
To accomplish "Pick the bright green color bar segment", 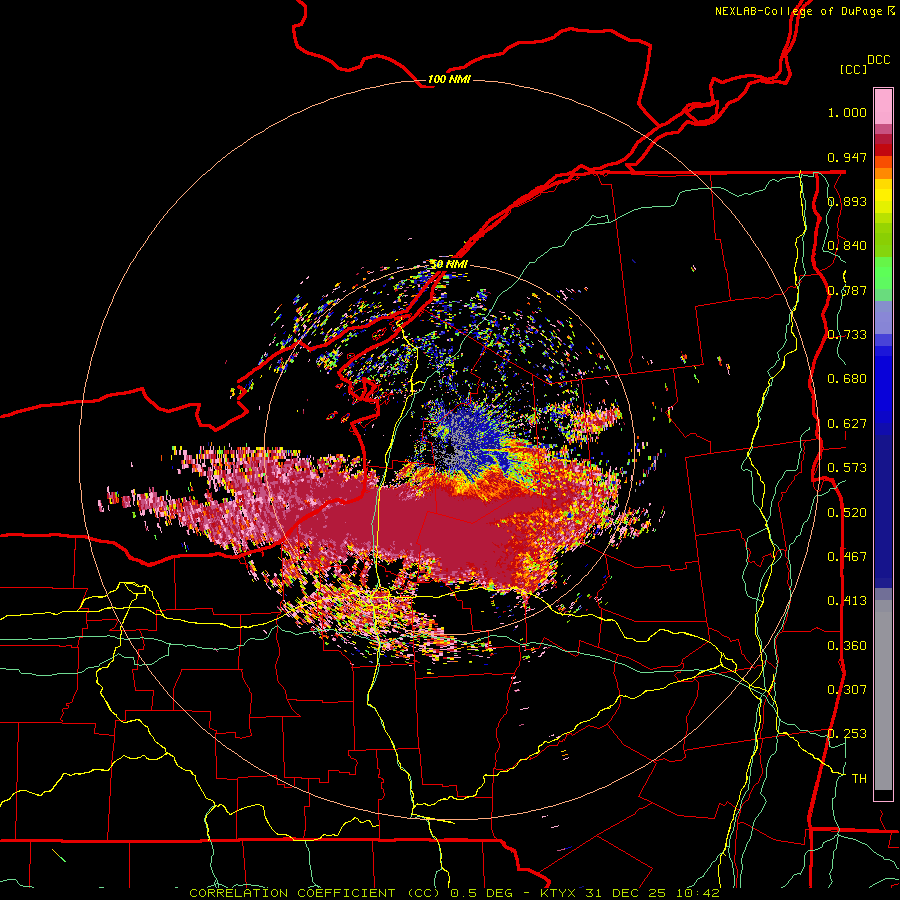I will tap(883, 273).
